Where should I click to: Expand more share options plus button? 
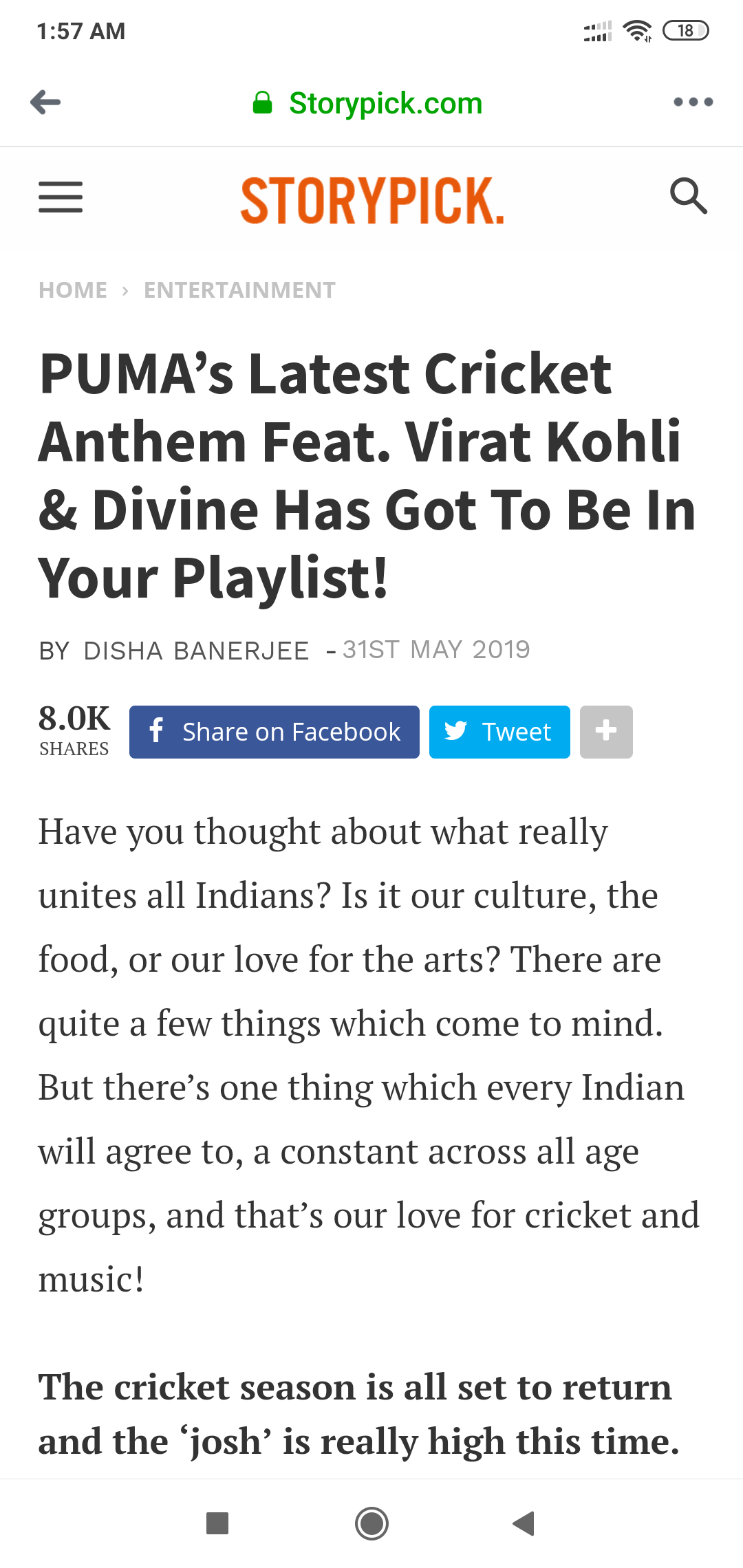[x=606, y=732]
